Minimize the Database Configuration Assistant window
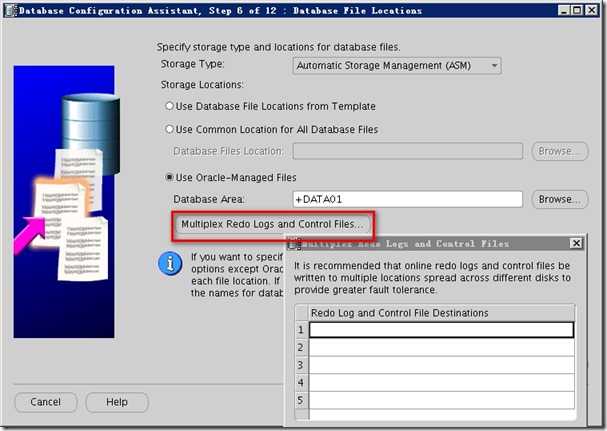This screenshot has width=607, height=431. tap(564, 10)
